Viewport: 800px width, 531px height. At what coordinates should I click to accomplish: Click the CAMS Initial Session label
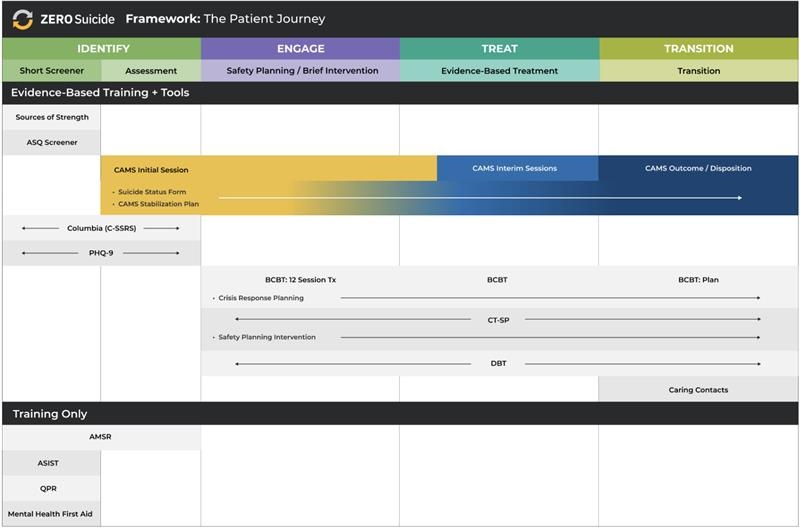pos(151,170)
